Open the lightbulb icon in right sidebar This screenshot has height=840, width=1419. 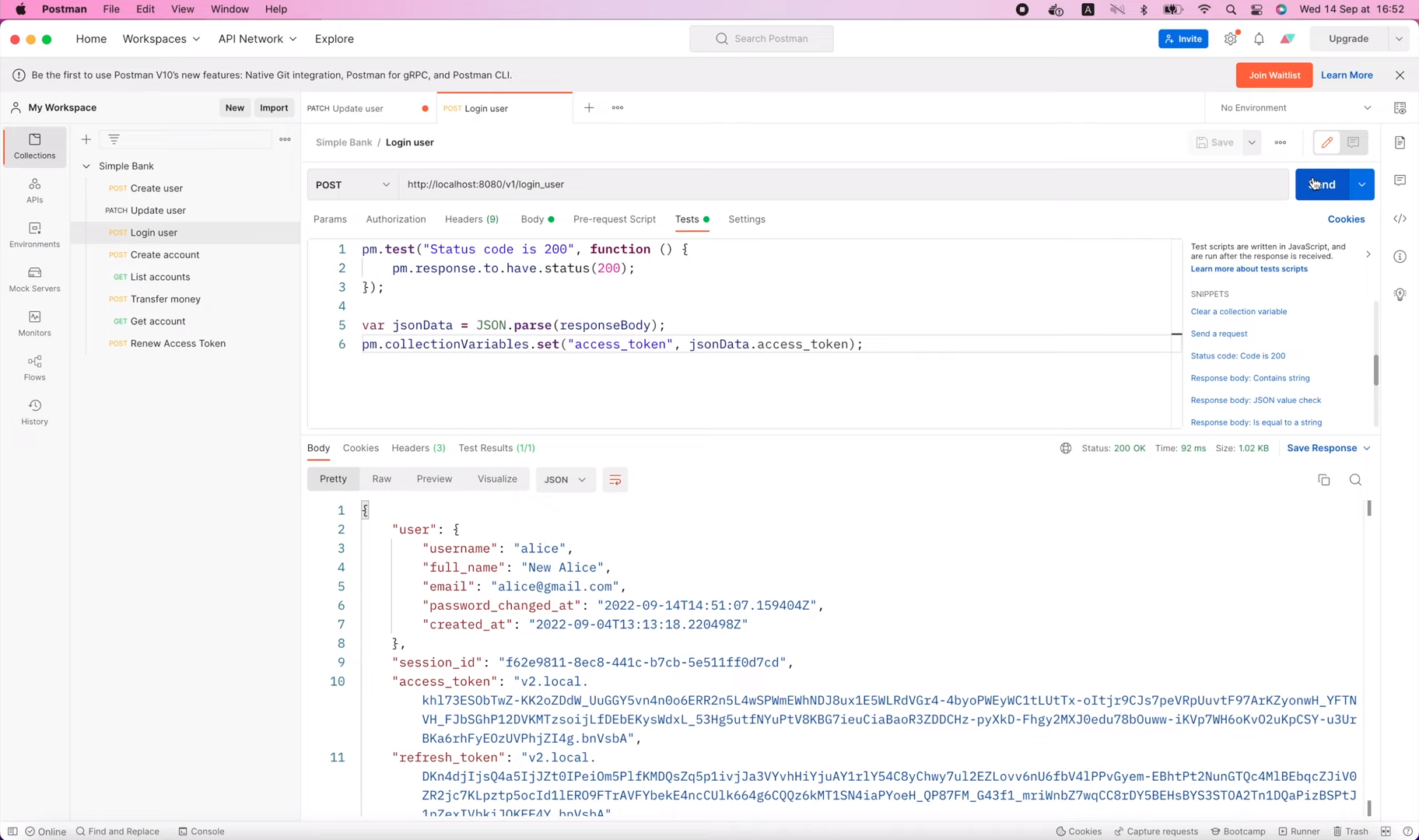coord(1400,294)
